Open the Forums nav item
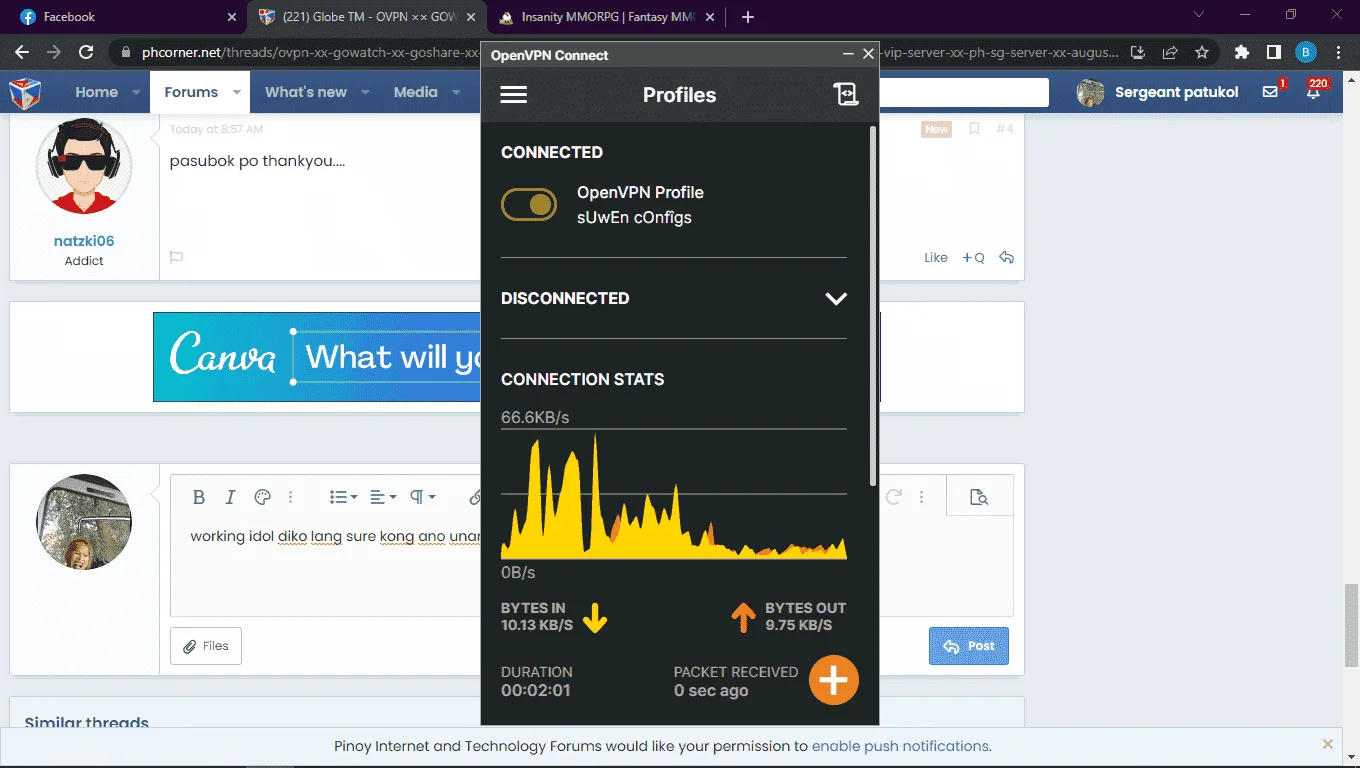 click(191, 92)
